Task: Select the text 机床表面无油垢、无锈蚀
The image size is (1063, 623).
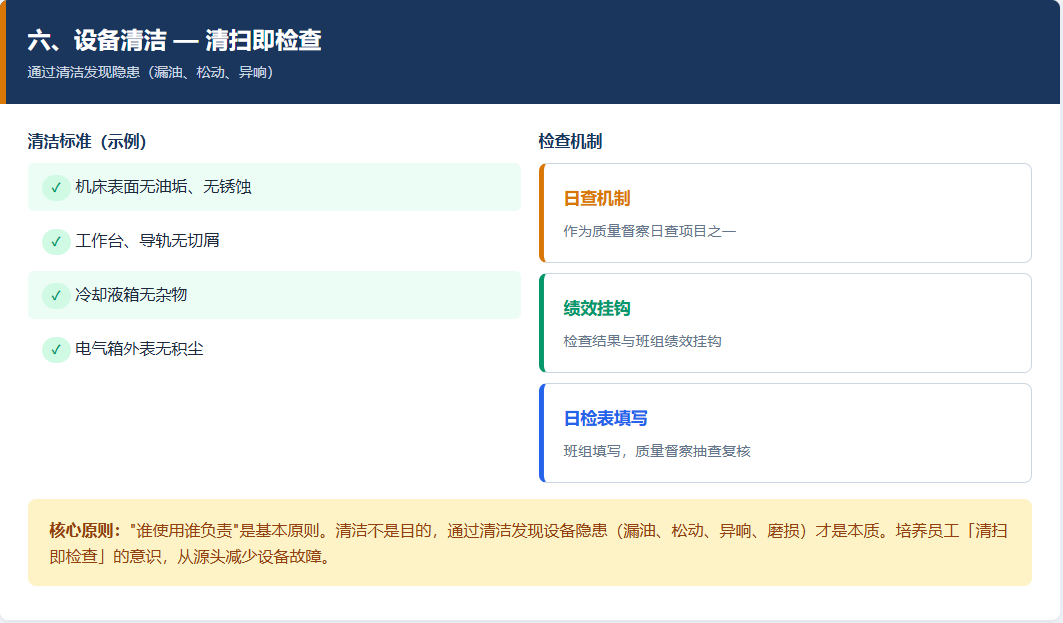Action: [163, 186]
